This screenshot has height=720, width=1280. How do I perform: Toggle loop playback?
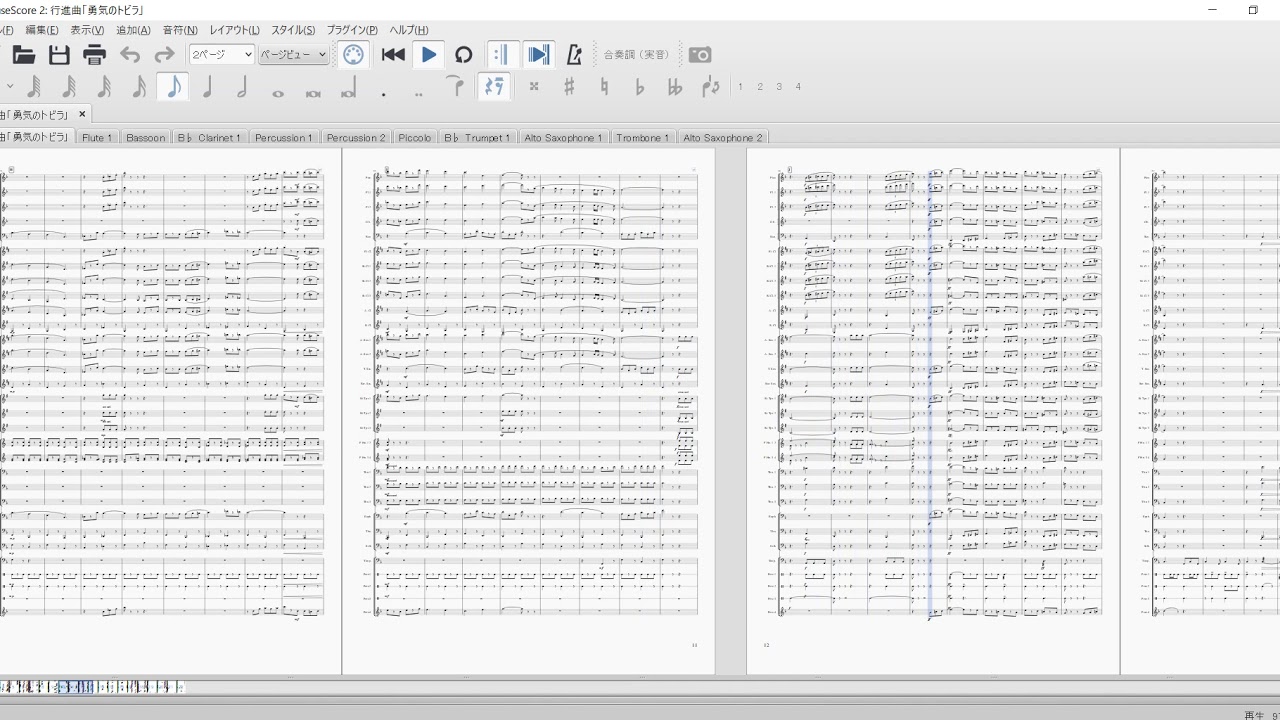coord(463,55)
